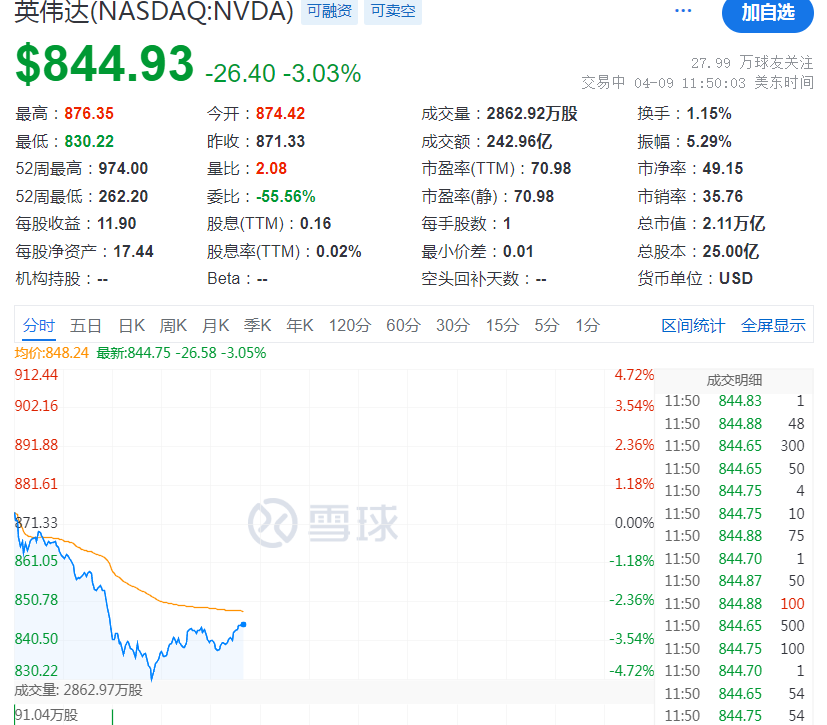Image resolution: width=827 pixels, height=725 pixels.
Task: Open 全屏显示 fullscreen chart view
Action: [773, 325]
